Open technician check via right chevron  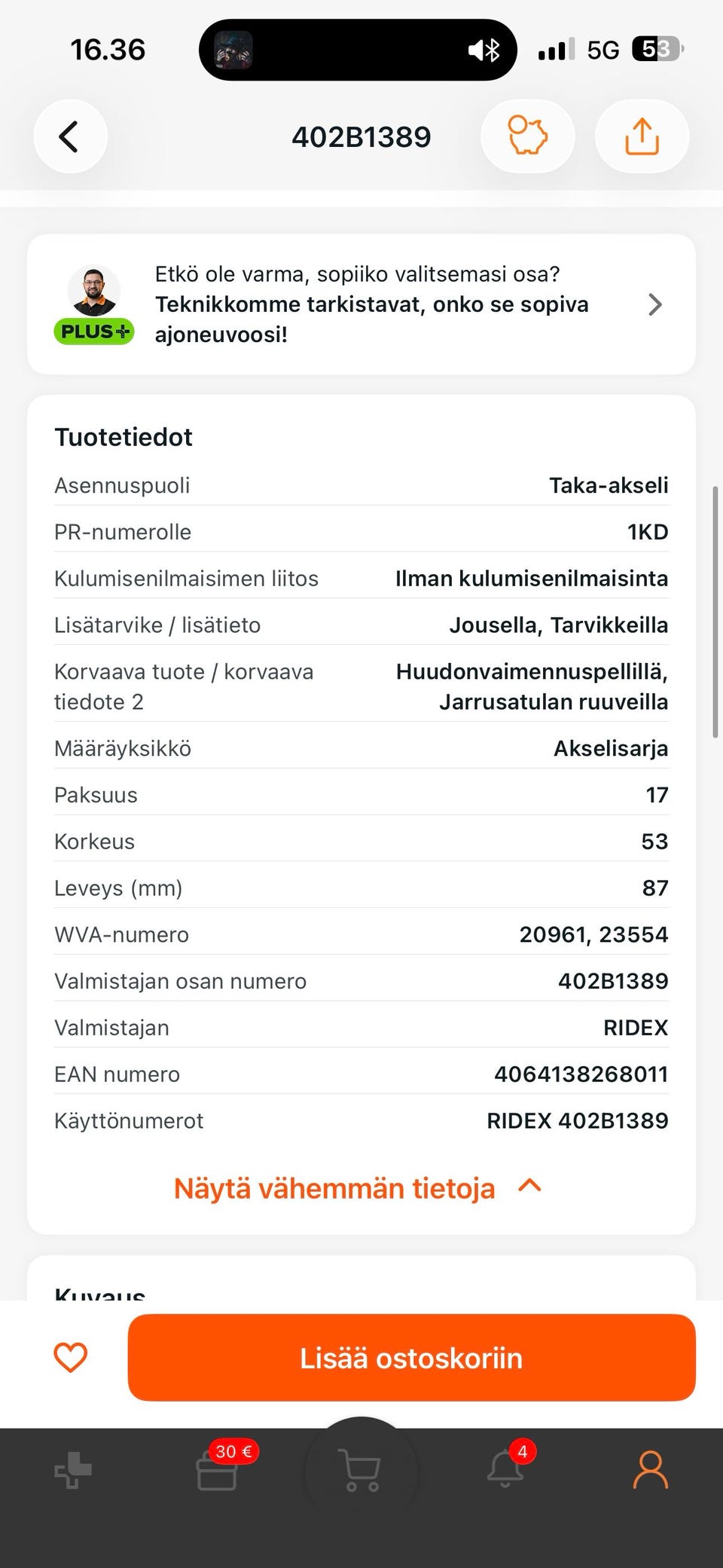point(655,304)
